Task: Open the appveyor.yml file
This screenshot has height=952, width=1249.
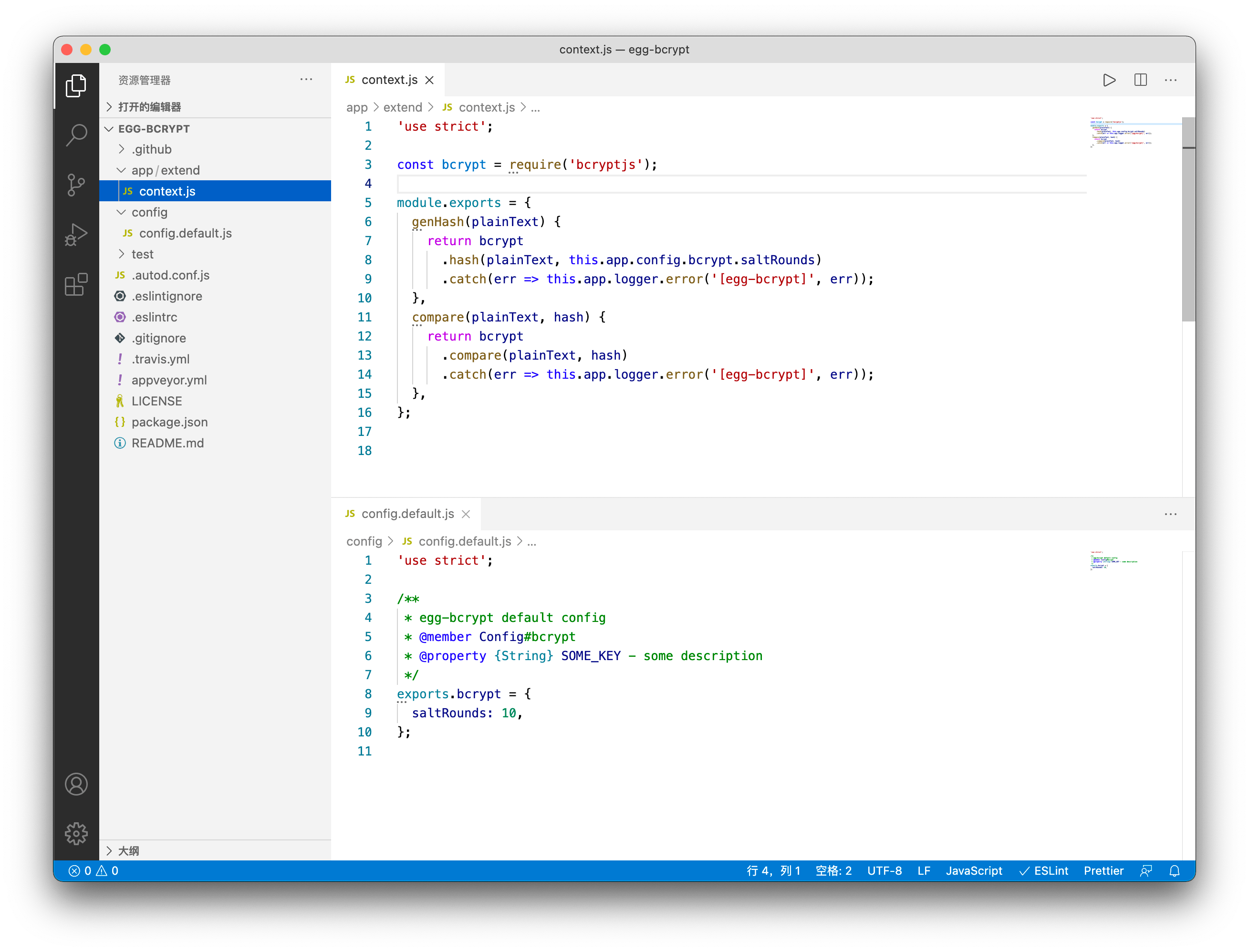Action: pyautogui.click(x=215, y=380)
